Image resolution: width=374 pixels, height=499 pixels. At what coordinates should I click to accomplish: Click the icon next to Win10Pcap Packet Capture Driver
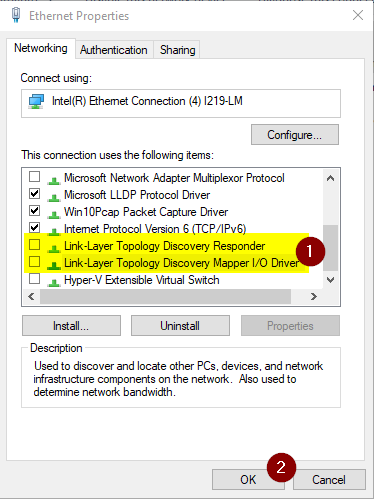[54, 214]
